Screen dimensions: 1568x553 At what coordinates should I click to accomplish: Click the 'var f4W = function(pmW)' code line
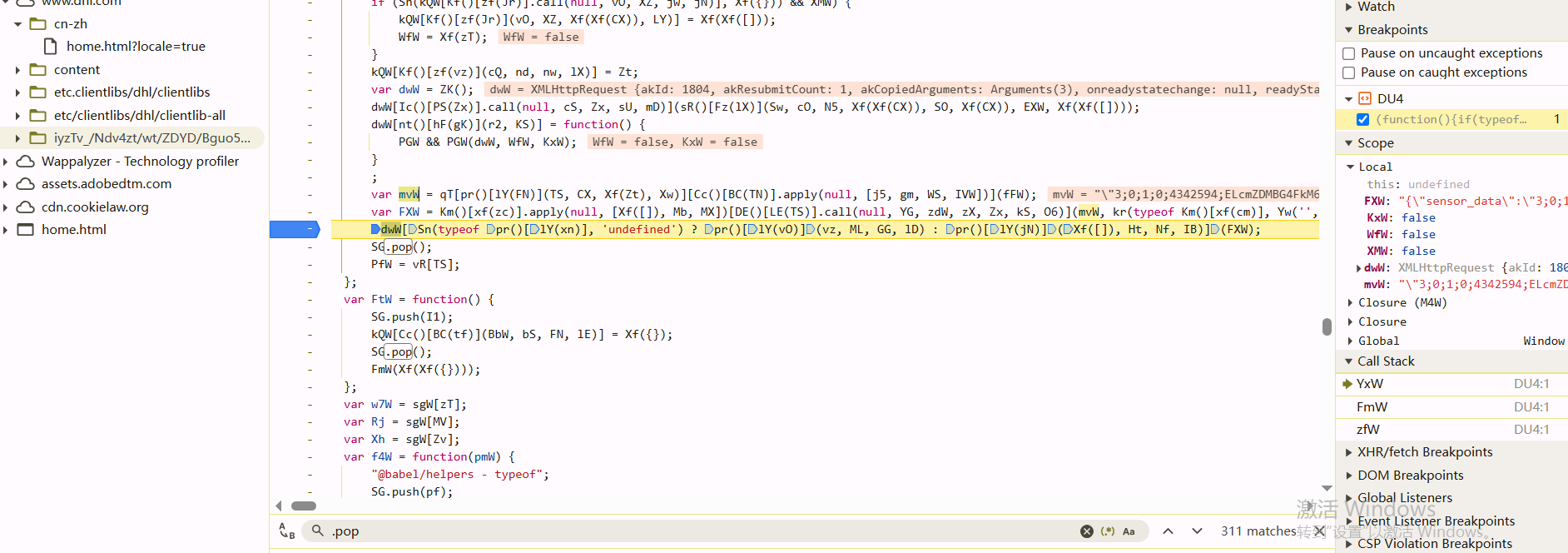pos(429,456)
